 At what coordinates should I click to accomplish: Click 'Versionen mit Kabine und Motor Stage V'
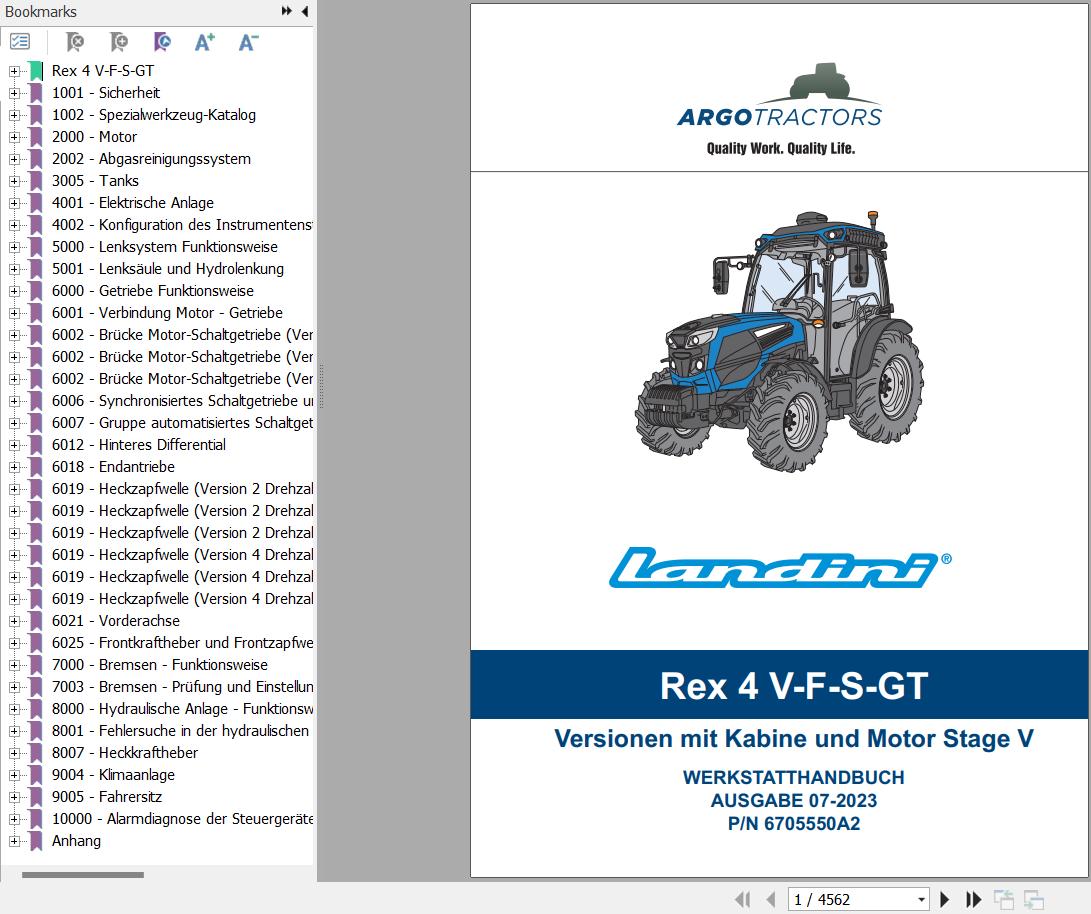click(x=794, y=739)
